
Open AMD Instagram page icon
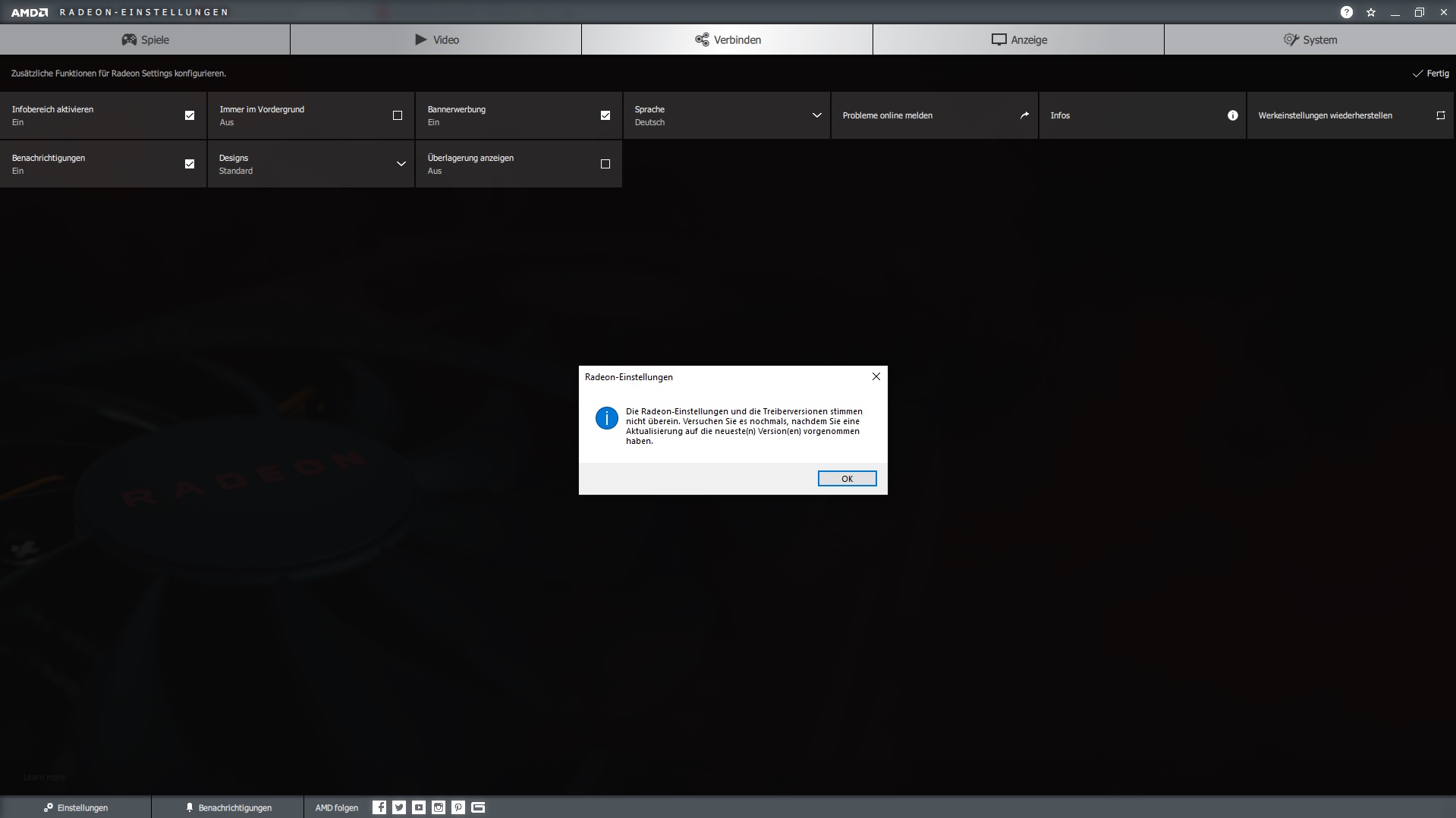click(x=439, y=807)
